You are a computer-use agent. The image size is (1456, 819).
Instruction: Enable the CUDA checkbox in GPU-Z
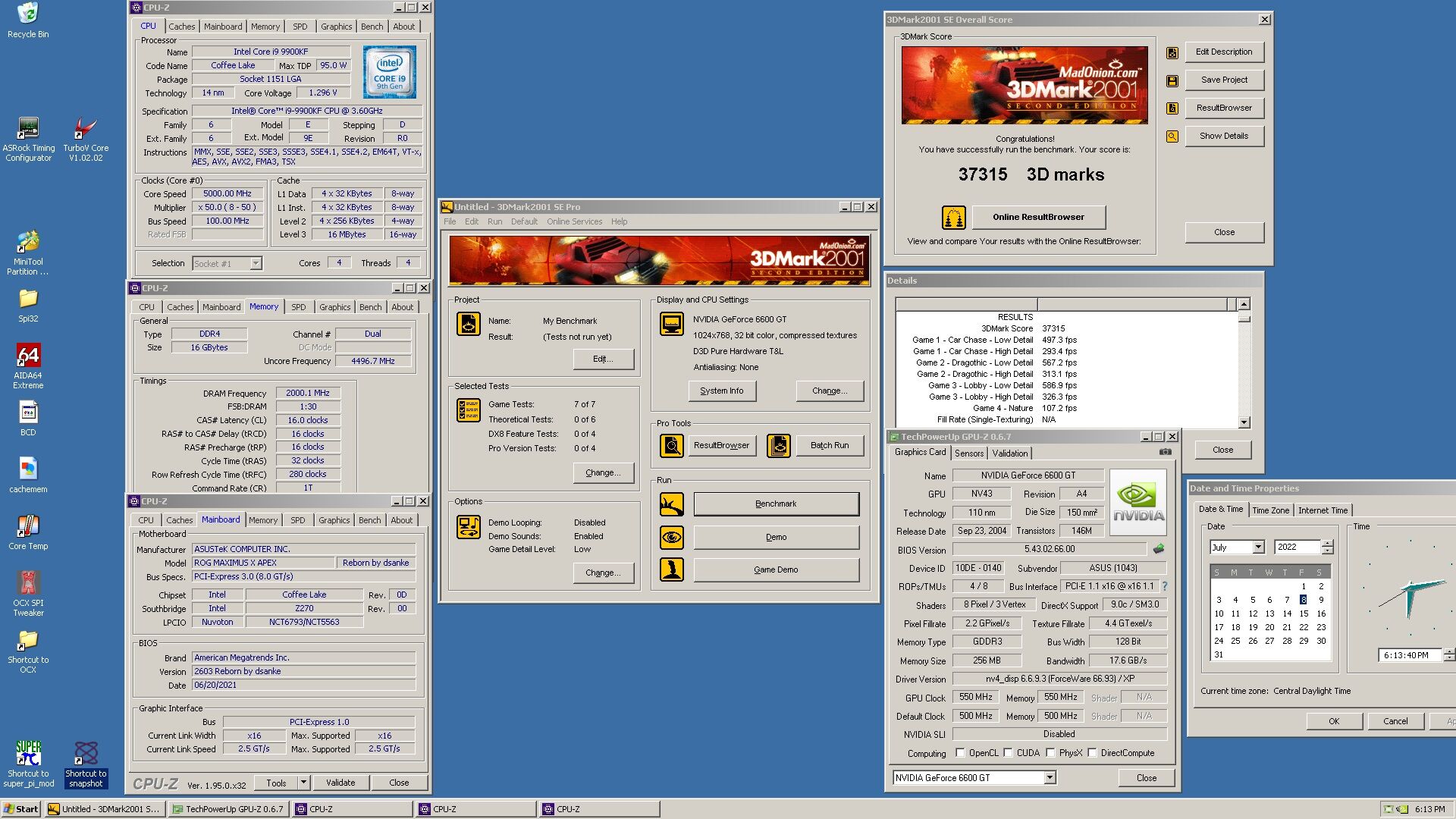1008,753
